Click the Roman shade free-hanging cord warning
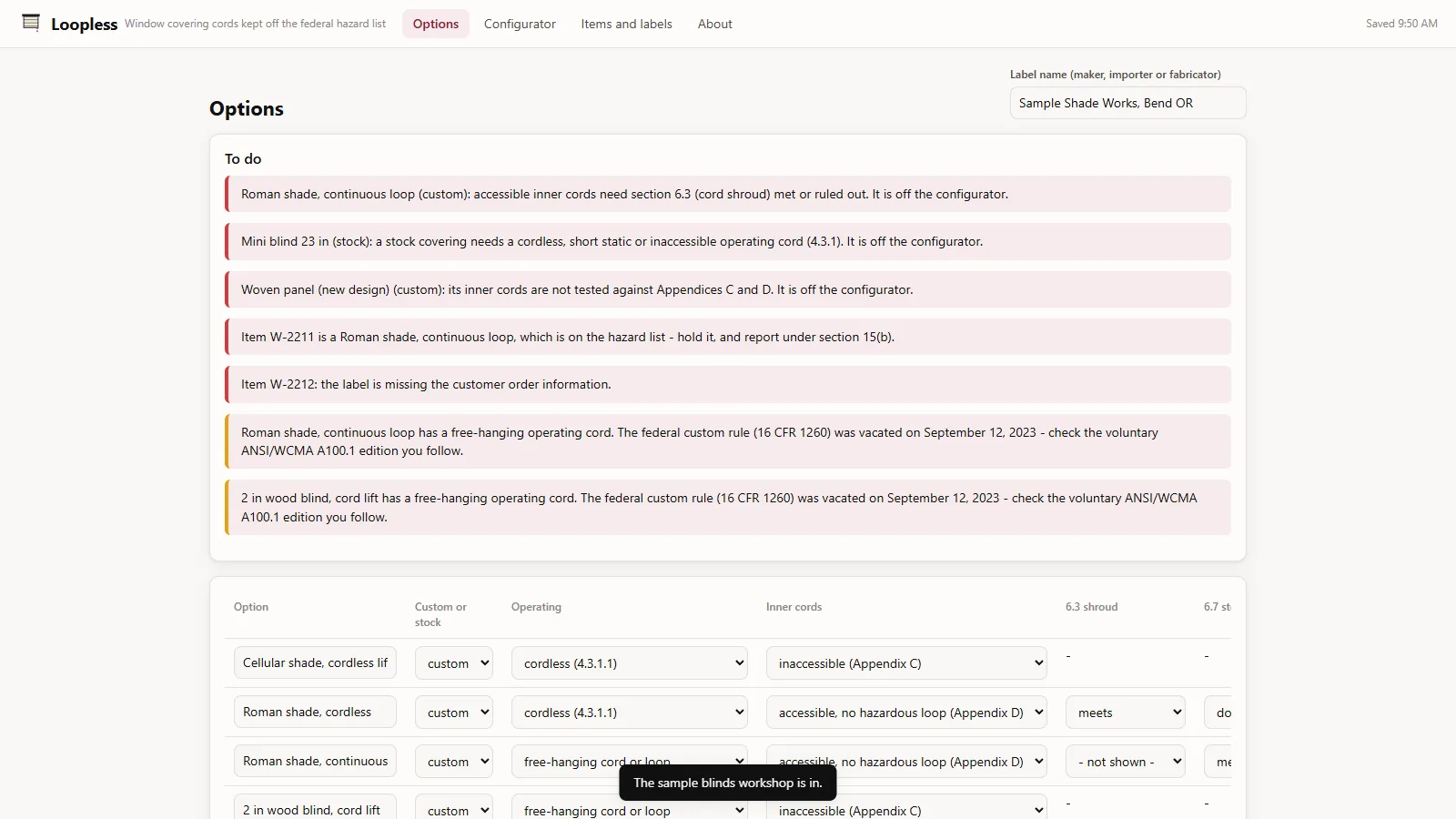1456x819 pixels. 728,441
